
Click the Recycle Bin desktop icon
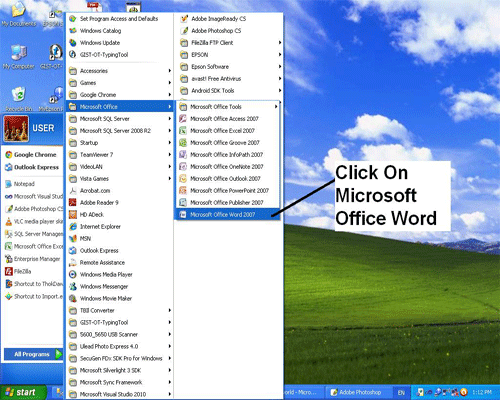[18, 95]
